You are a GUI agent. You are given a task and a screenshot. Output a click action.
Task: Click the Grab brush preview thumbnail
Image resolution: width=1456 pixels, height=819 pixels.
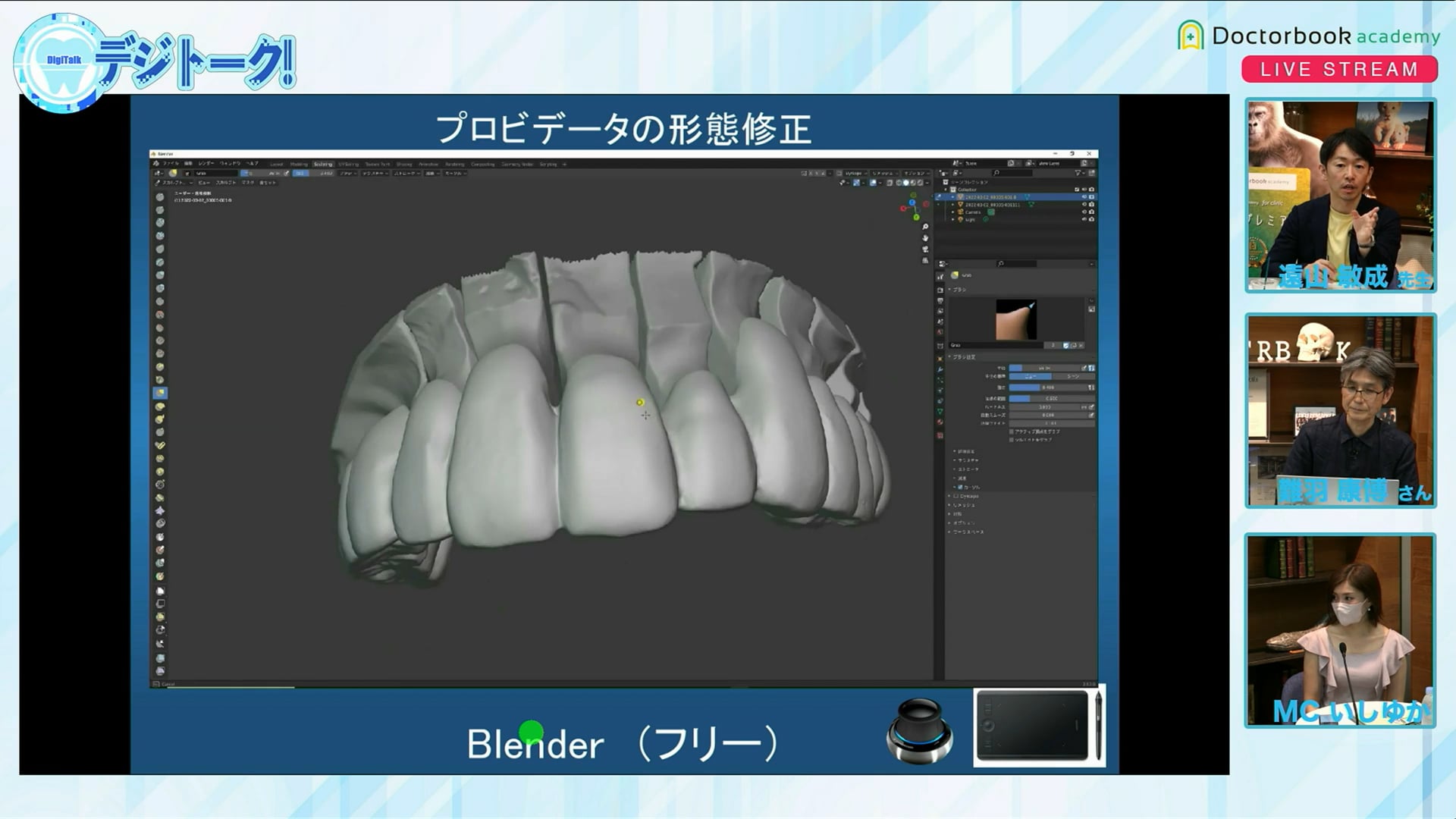tap(1016, 319)
